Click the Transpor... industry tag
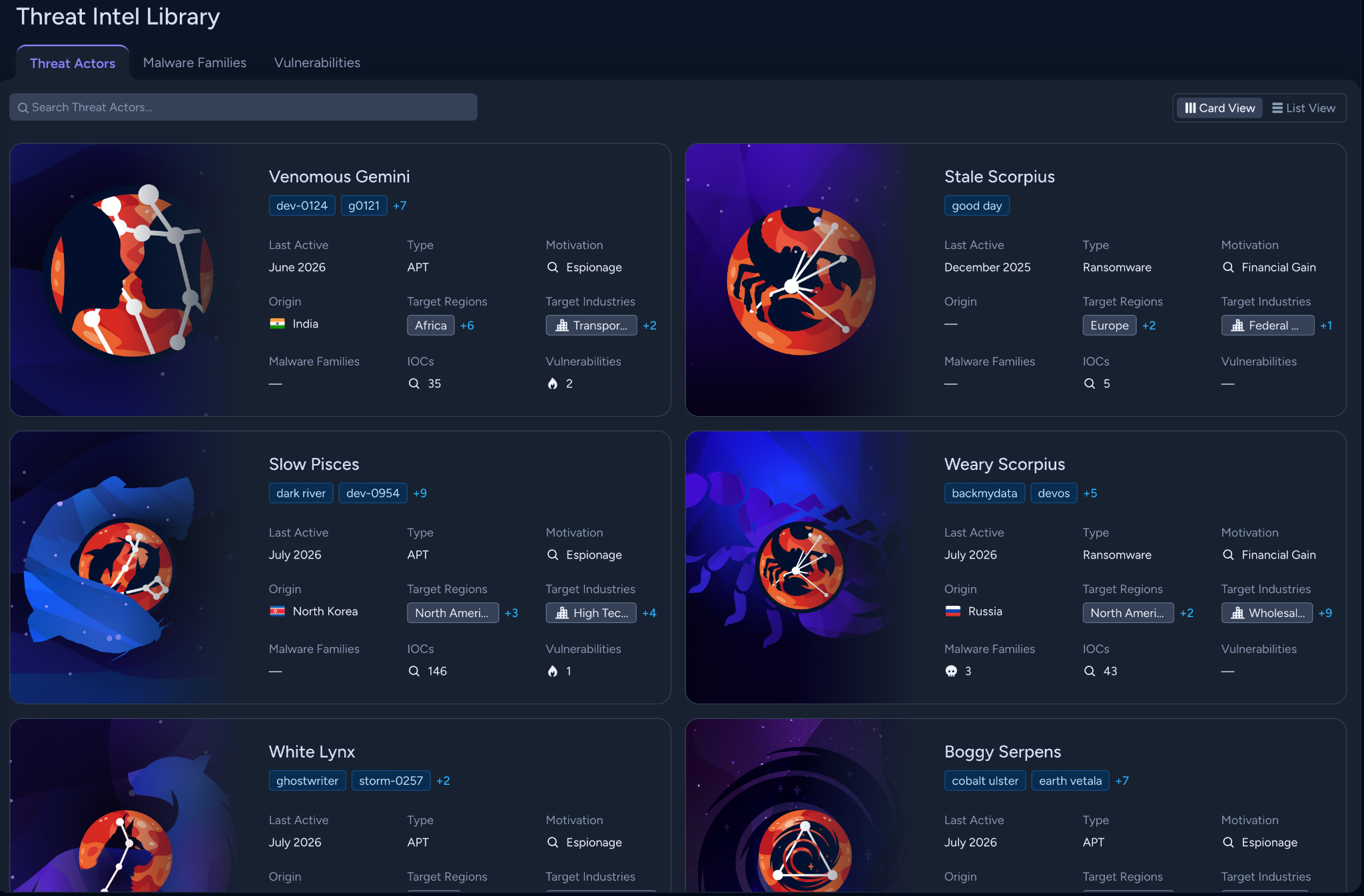 [x=591, y=326]
